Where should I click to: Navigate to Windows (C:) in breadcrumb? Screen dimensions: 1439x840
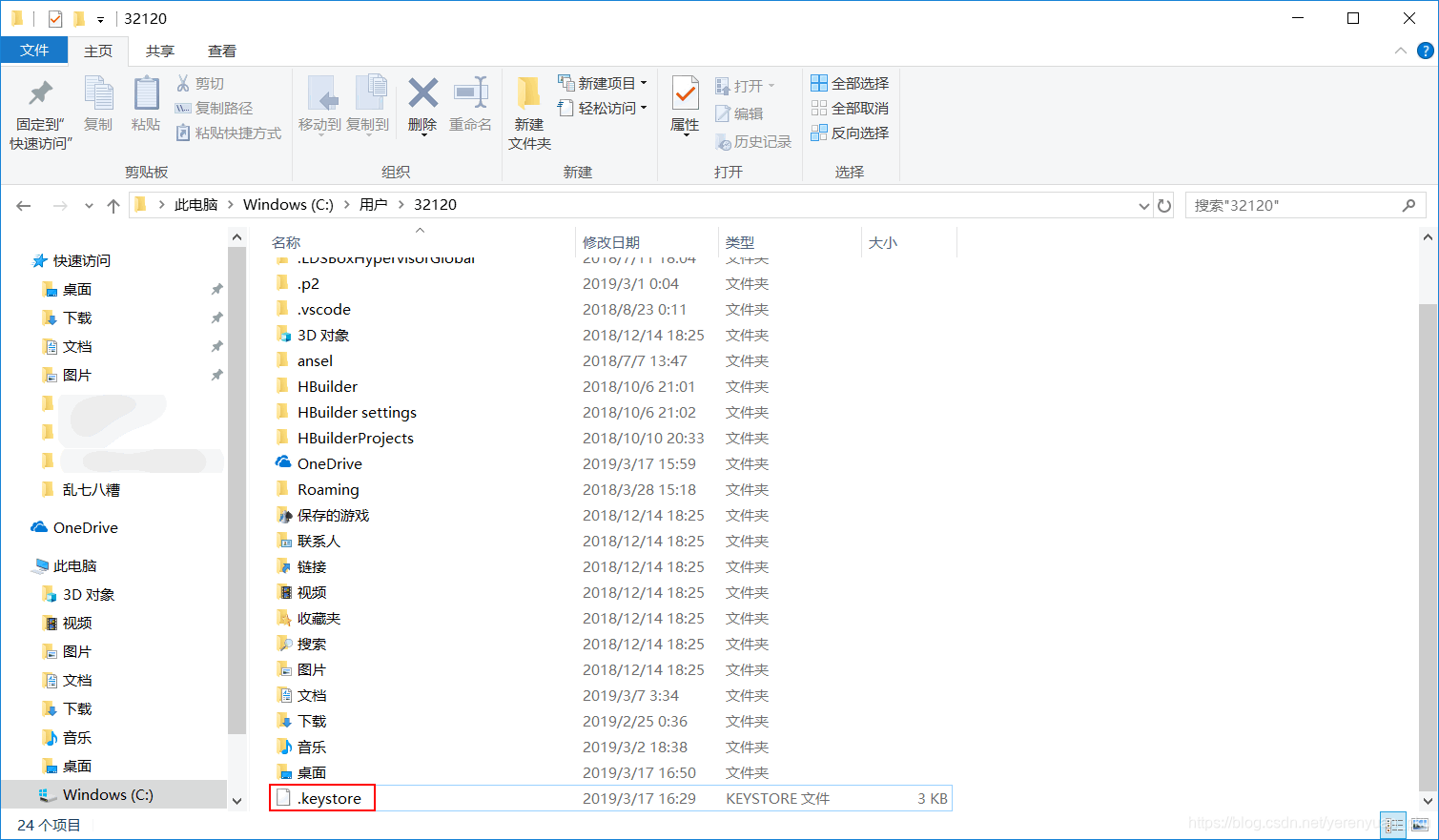[288, 205]
